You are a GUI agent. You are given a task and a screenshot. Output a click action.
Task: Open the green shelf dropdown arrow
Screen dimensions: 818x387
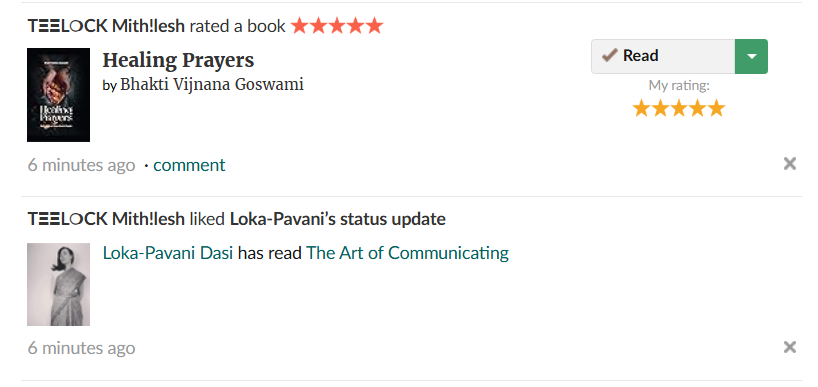pos(751,56)
